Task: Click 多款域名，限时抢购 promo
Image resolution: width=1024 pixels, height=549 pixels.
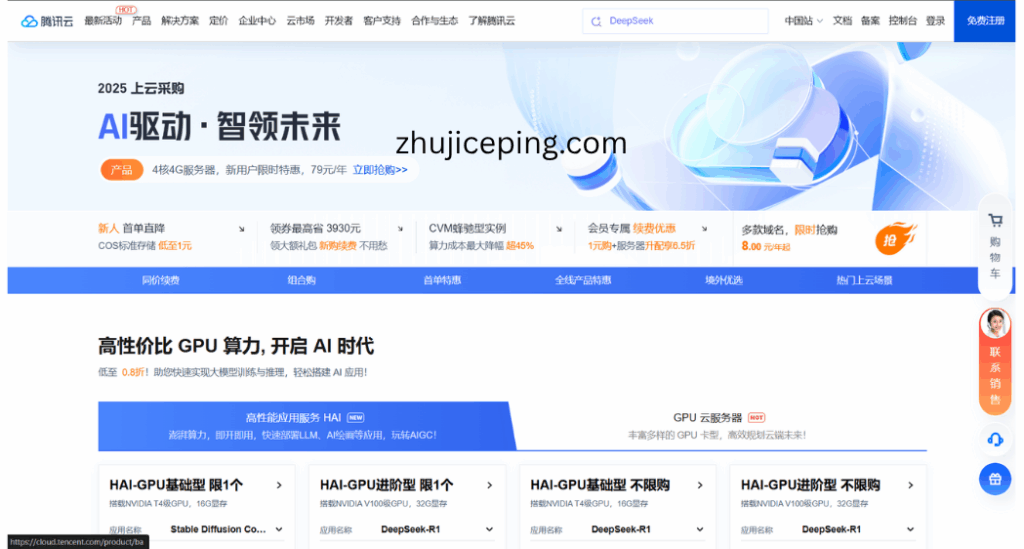Action: [789, 230]
